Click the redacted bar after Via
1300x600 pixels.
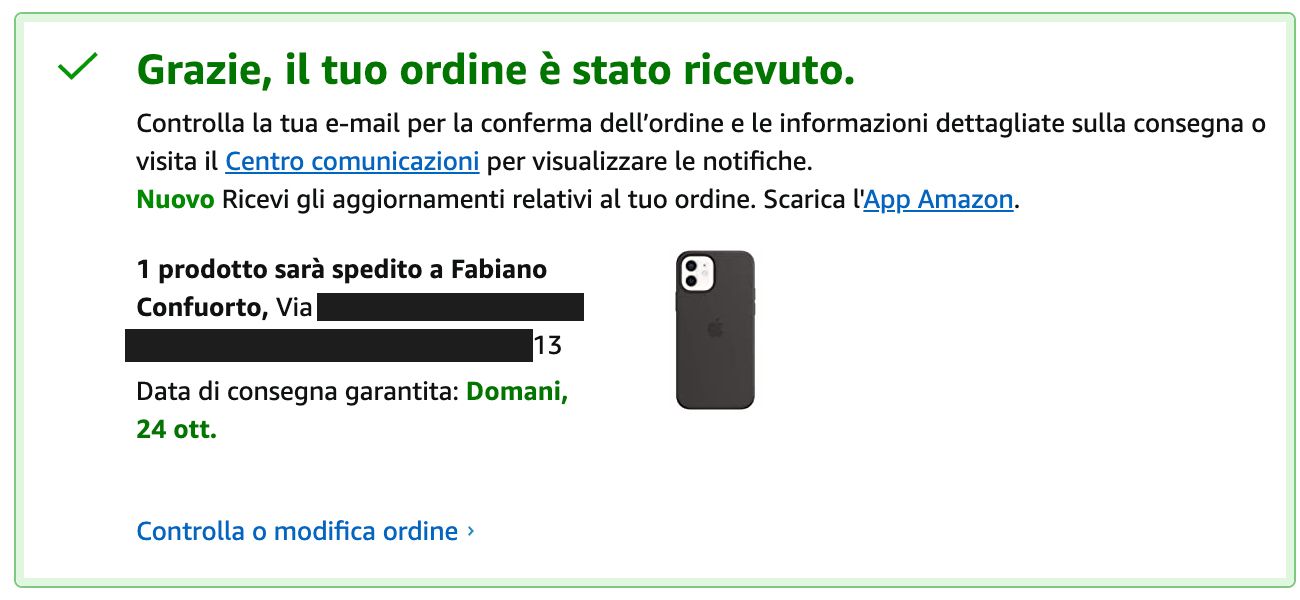coord(450,307)
